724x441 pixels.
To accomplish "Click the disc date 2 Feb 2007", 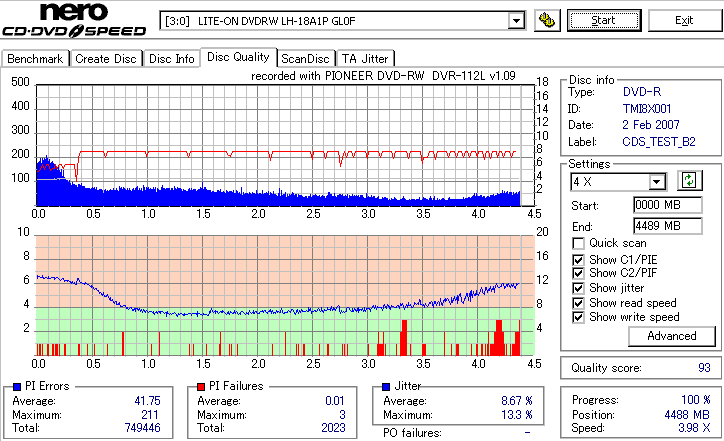I will (x=651, y=125).
